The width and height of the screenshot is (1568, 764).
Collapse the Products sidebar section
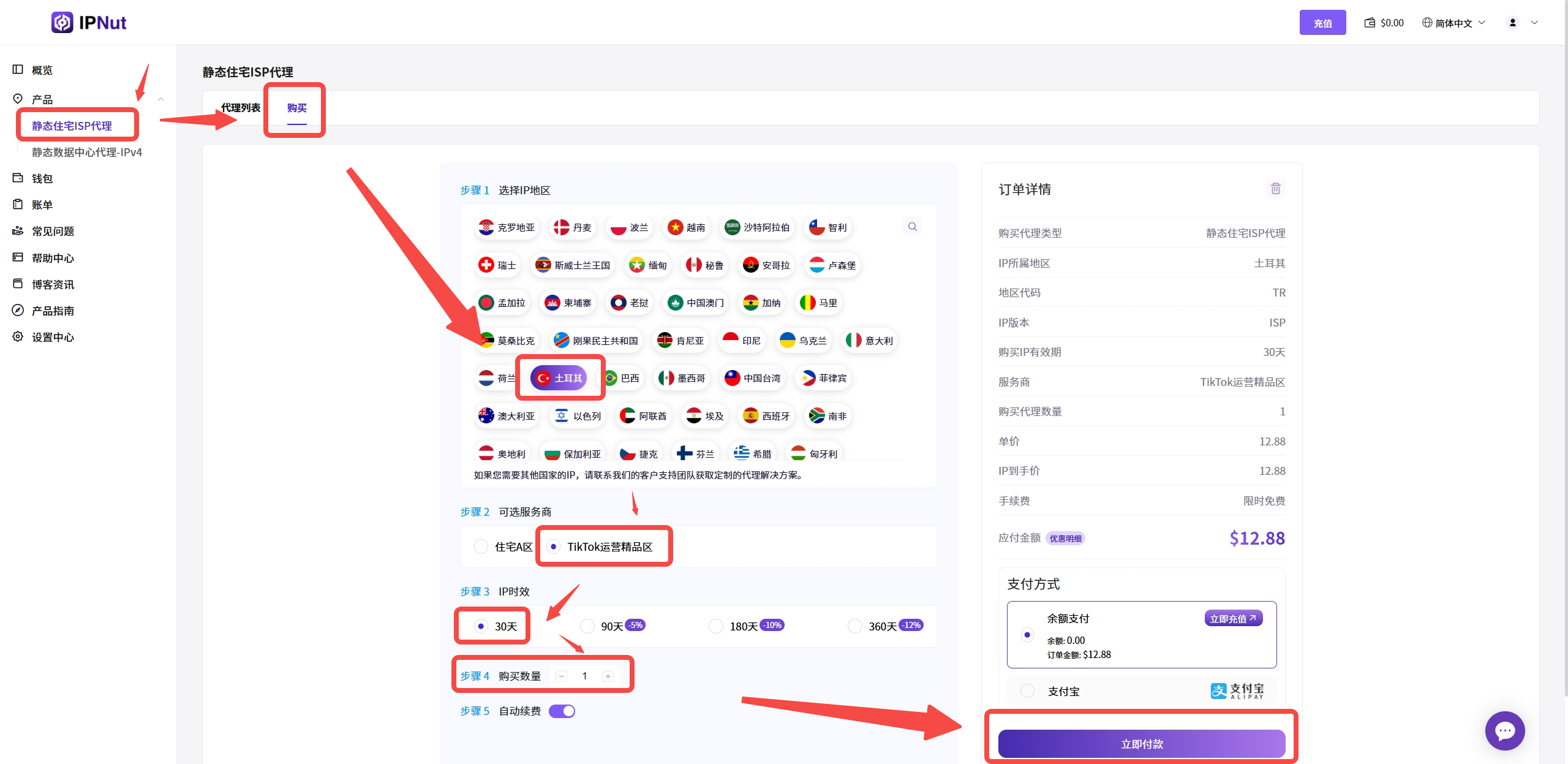pyautogui.click(x=160, y=99)
